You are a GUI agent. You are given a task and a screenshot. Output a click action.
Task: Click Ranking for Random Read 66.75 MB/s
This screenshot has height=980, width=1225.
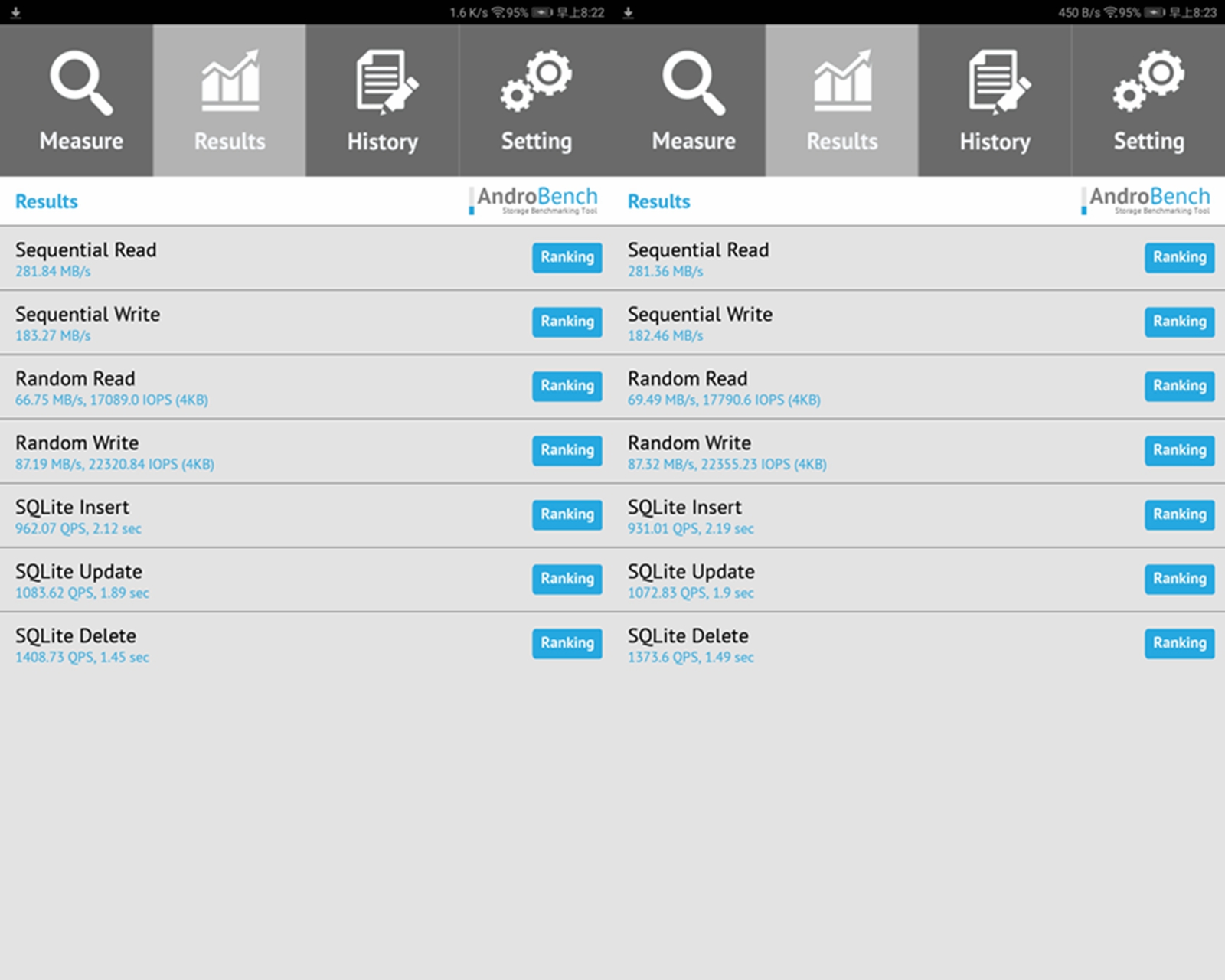click(567, 386)
